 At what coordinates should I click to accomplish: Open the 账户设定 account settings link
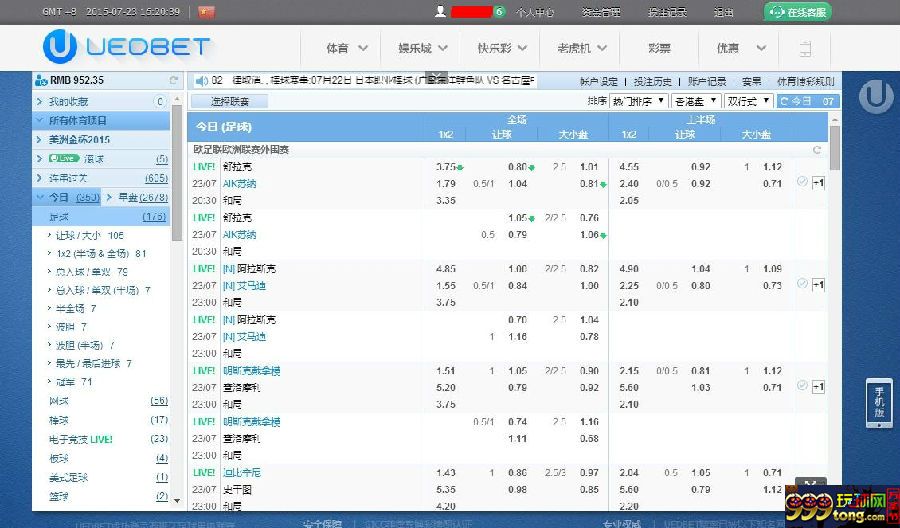(x=599, y=81)
